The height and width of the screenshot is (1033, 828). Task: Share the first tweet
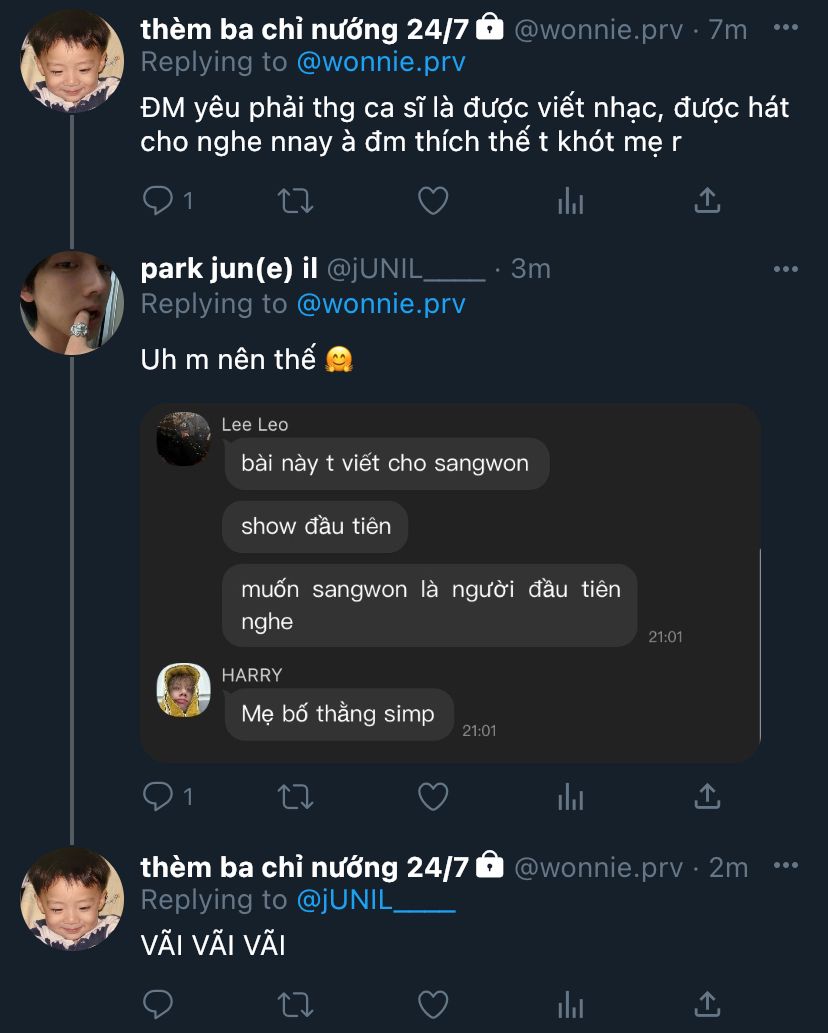[x=707, y=201]
